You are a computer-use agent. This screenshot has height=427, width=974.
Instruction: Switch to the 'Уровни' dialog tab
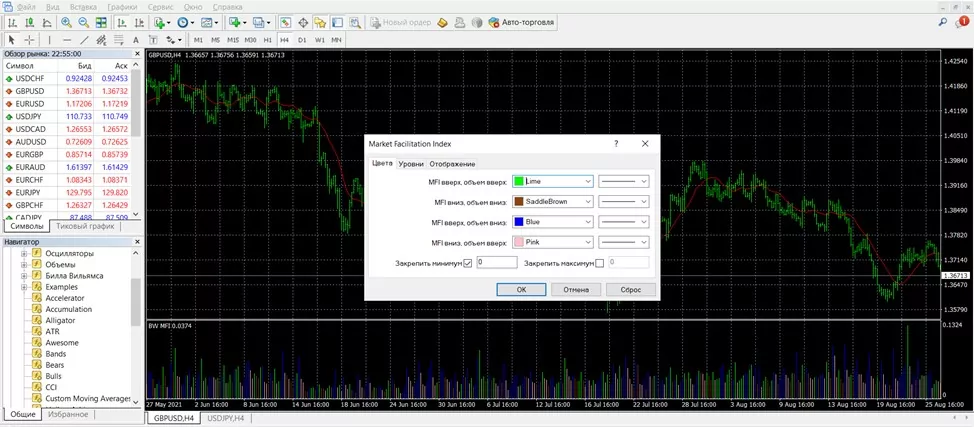pyautogui.click(x=411, y=164)
